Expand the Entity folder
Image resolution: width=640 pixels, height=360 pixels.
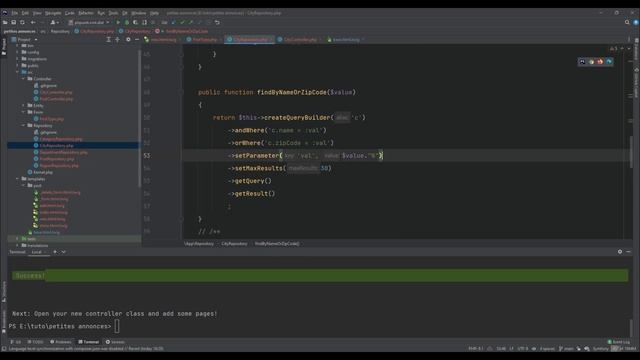(x=24, y=105)
